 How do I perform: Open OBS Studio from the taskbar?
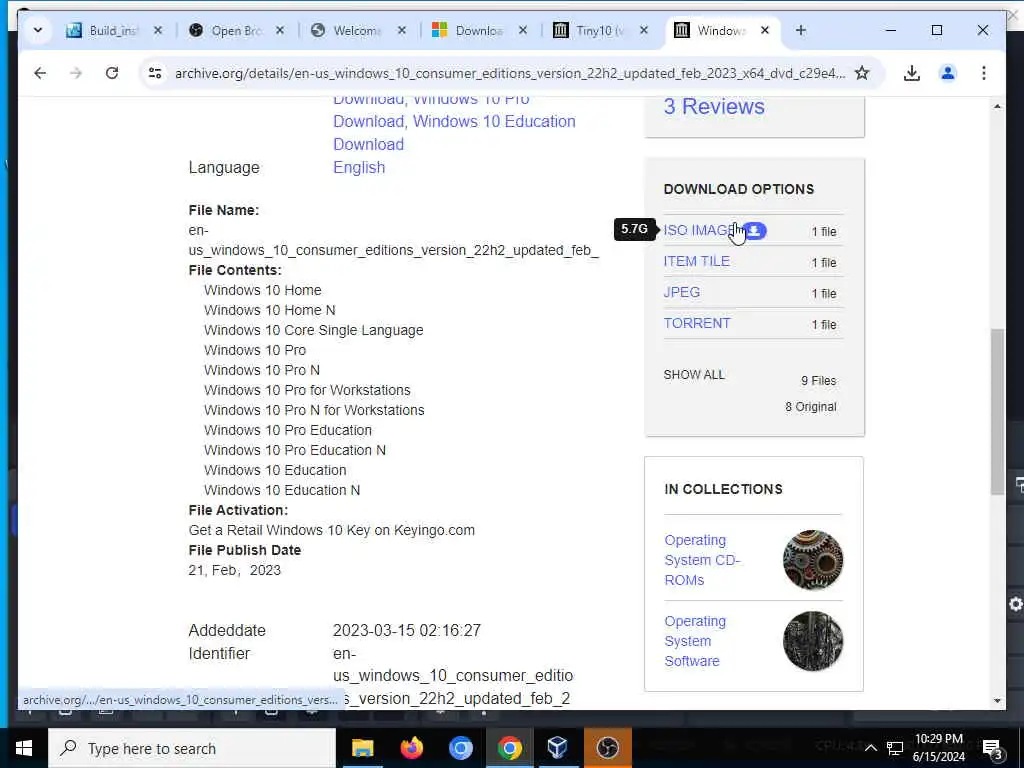tap(607, 748)
